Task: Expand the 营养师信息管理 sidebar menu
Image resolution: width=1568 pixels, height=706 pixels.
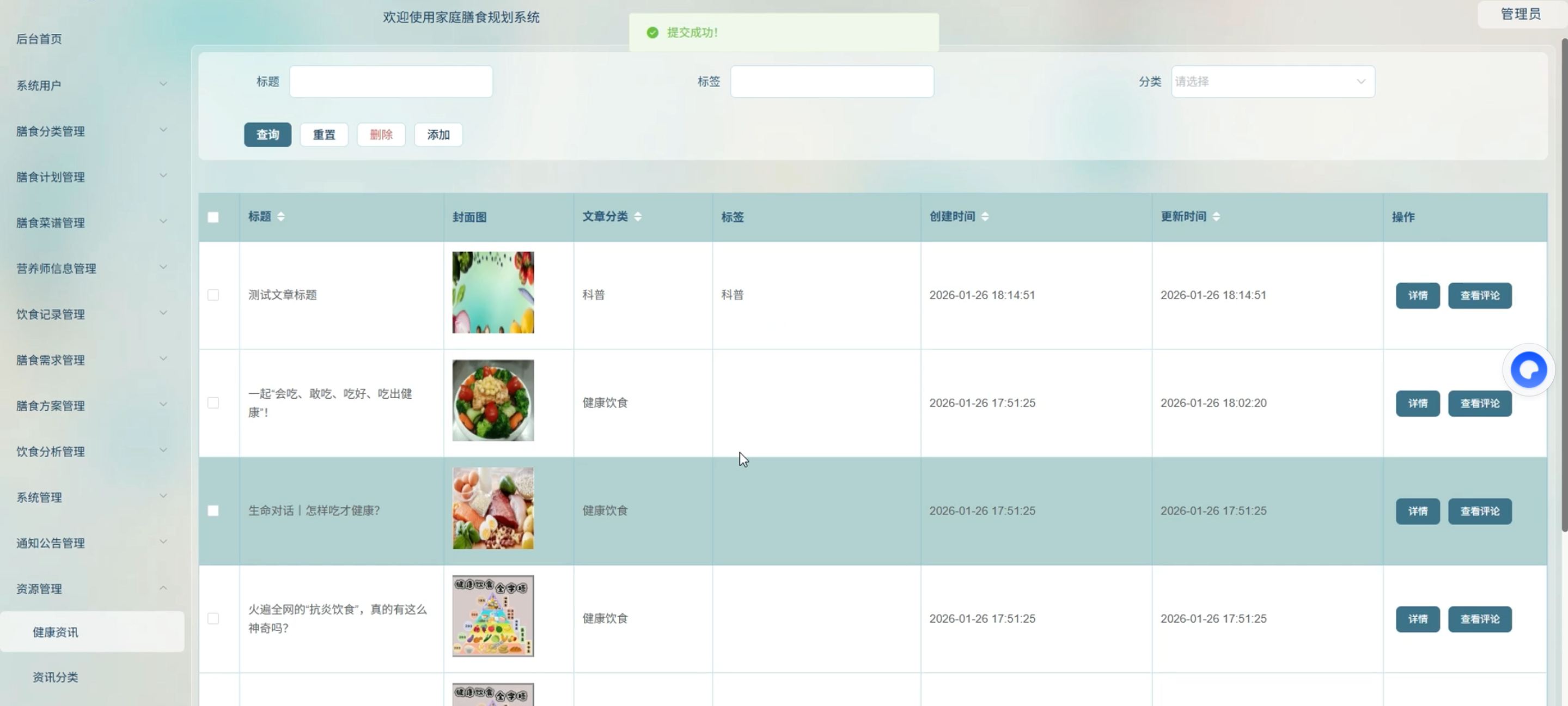Action: [91, 269]
